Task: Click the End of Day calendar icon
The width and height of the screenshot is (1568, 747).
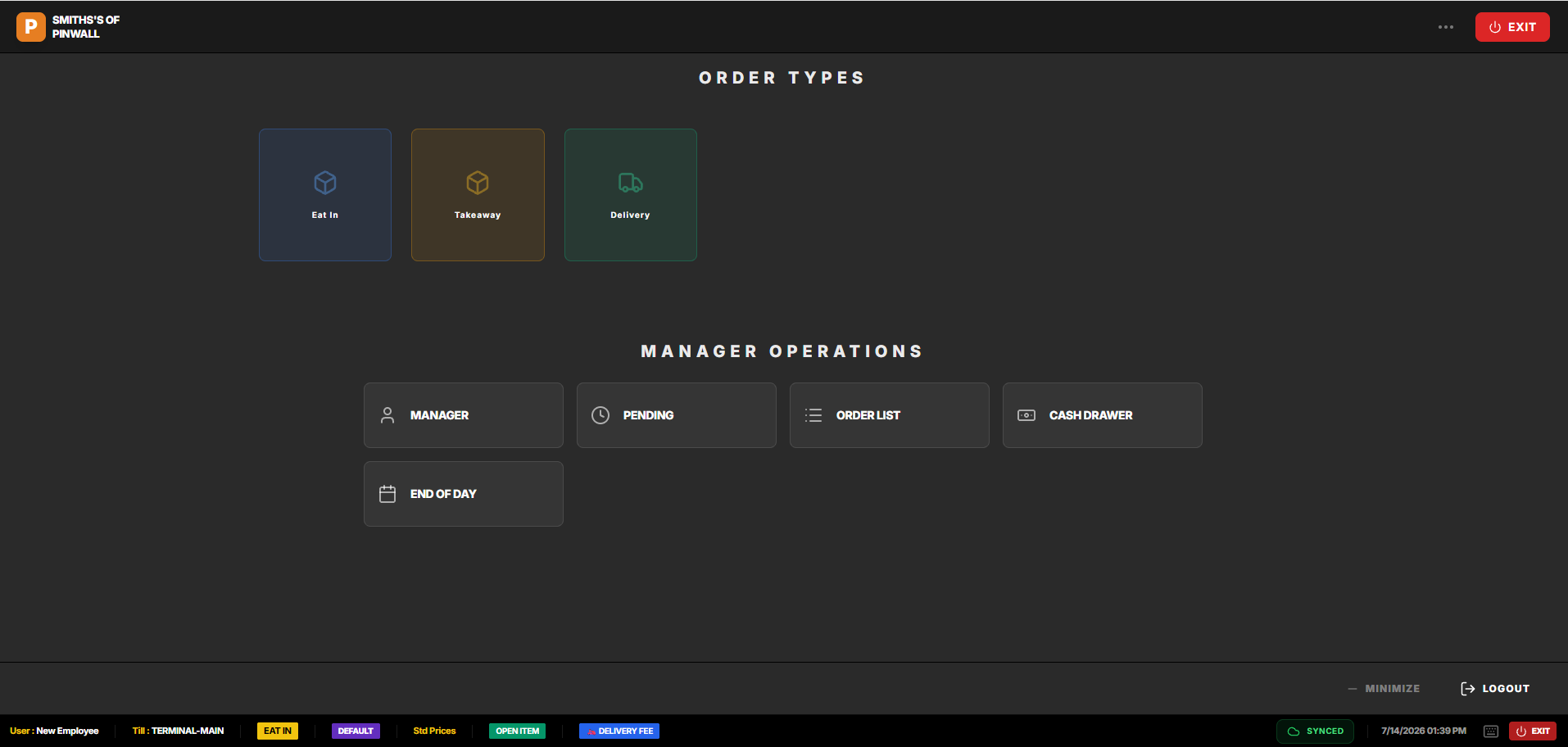Action: click(x=387, y=494)
